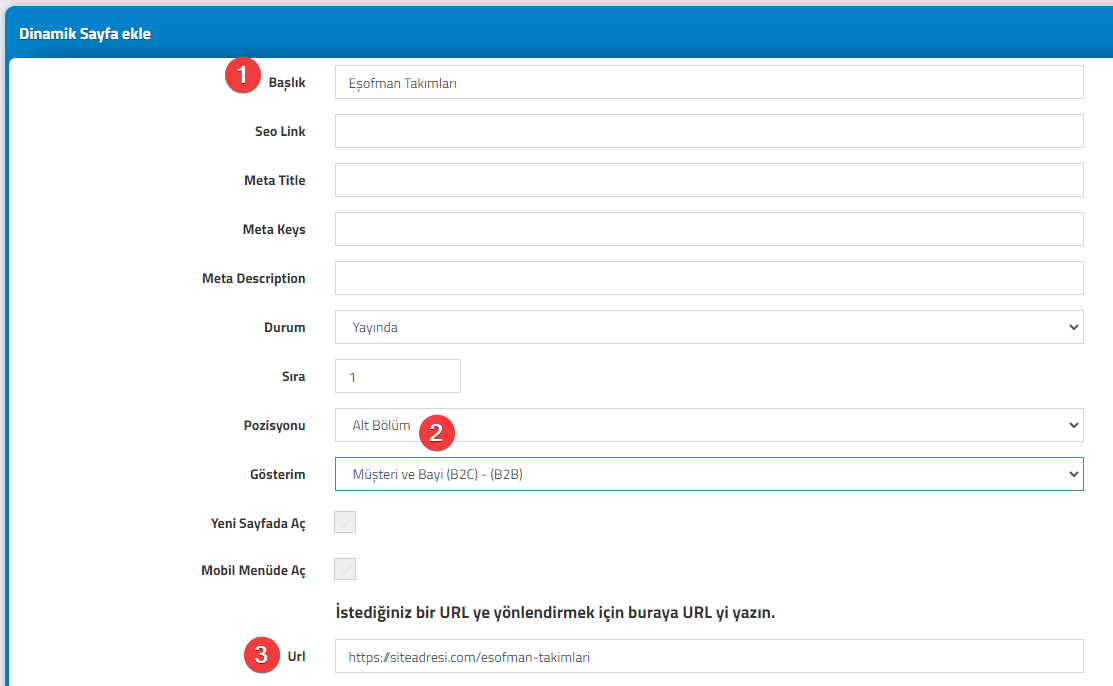Click the Sıra label

point(294,376)
